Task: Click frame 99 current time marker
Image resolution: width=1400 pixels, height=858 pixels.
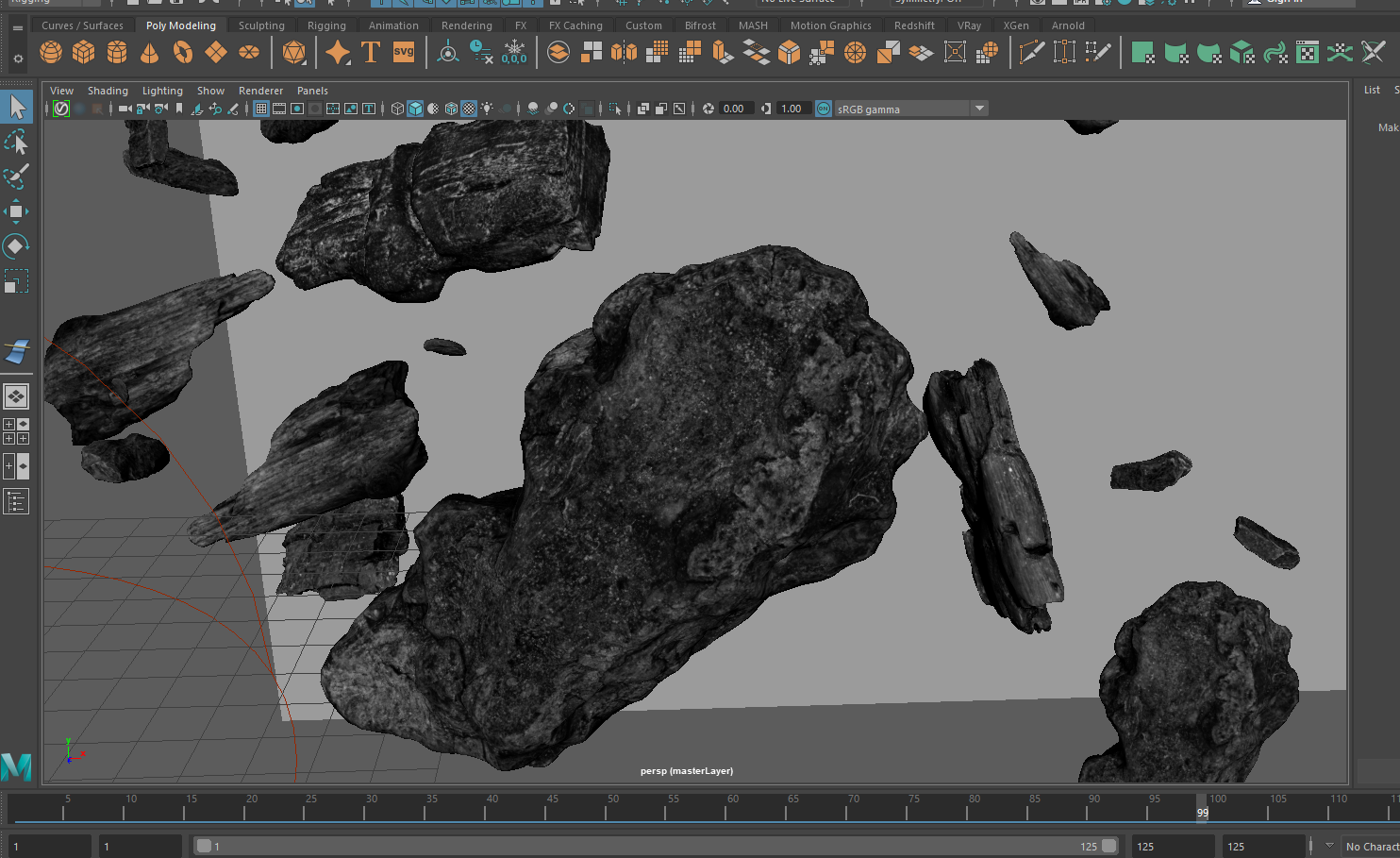Action: pos(1202,809)
